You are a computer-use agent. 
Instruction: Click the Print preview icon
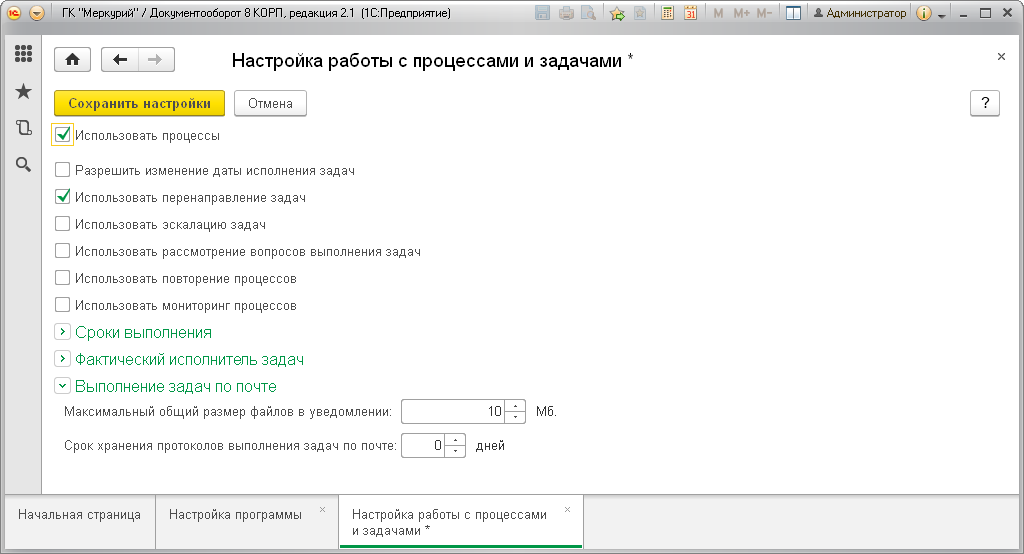point(588,13)
